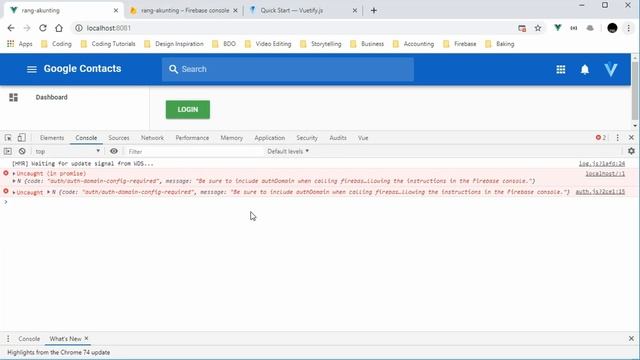This screenshot has width=640, height=360.
Task: Open the Baking bookmark folder
Action: point(500,44)
